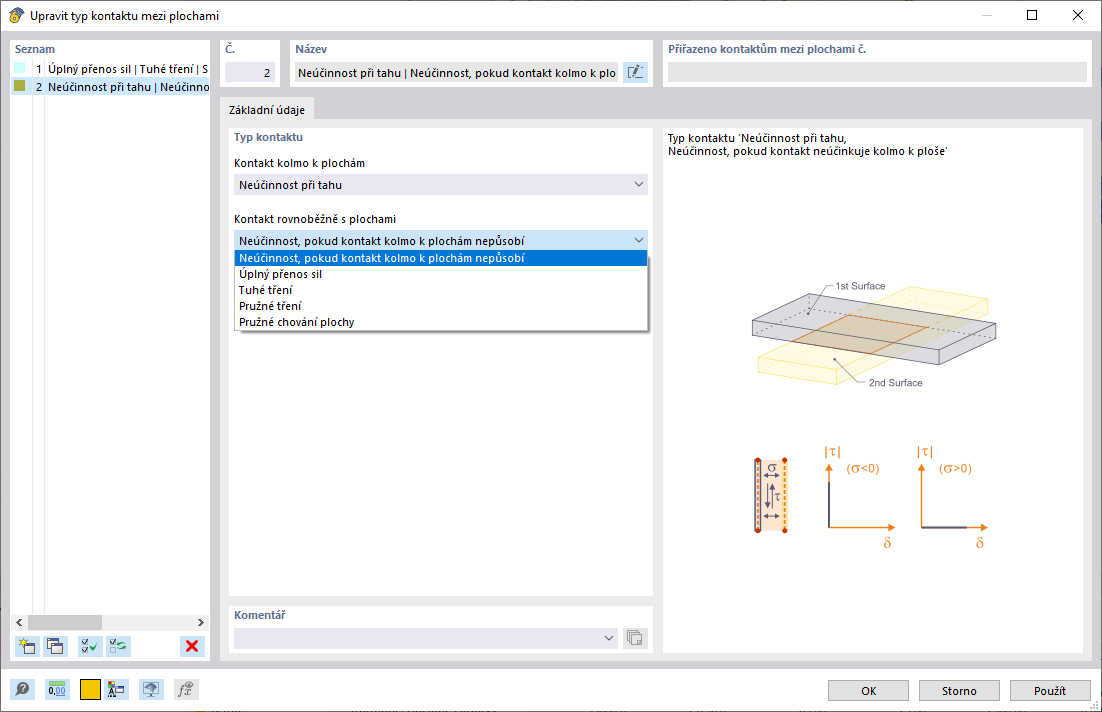Image resolution: width=1102 pixels, height=712 pixels.
Task: Click the formula fx icon
Action: point(186,690)
